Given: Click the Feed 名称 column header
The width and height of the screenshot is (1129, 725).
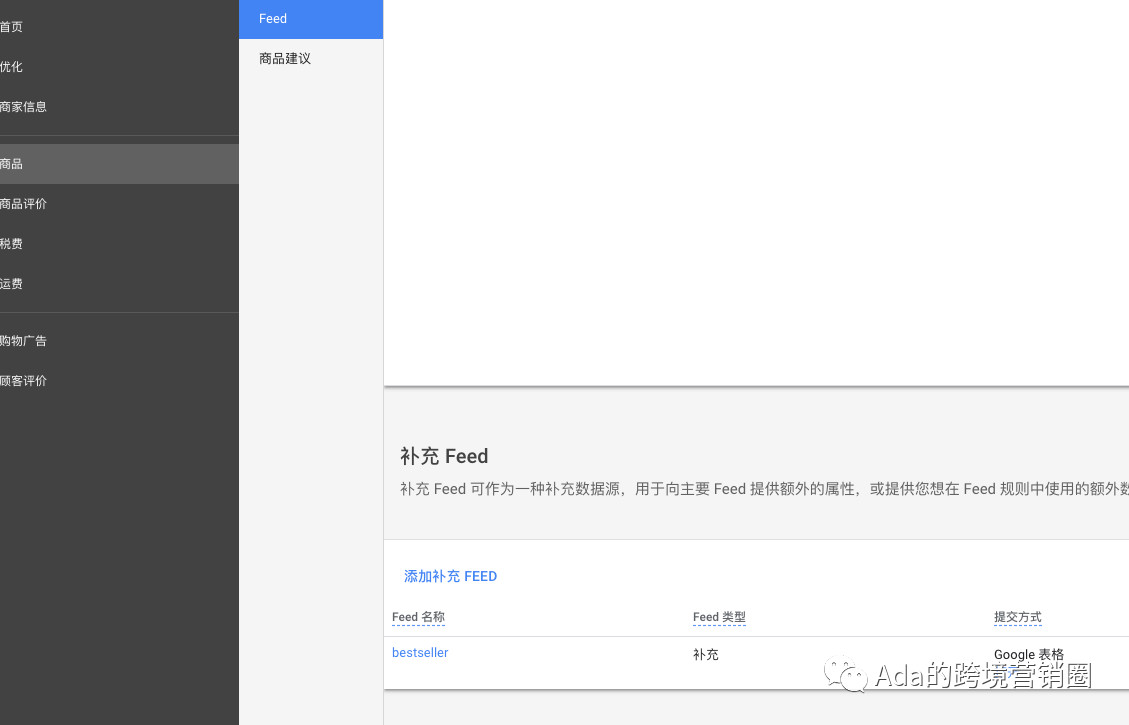Looking at the screenshot, I should coord(418,617).
